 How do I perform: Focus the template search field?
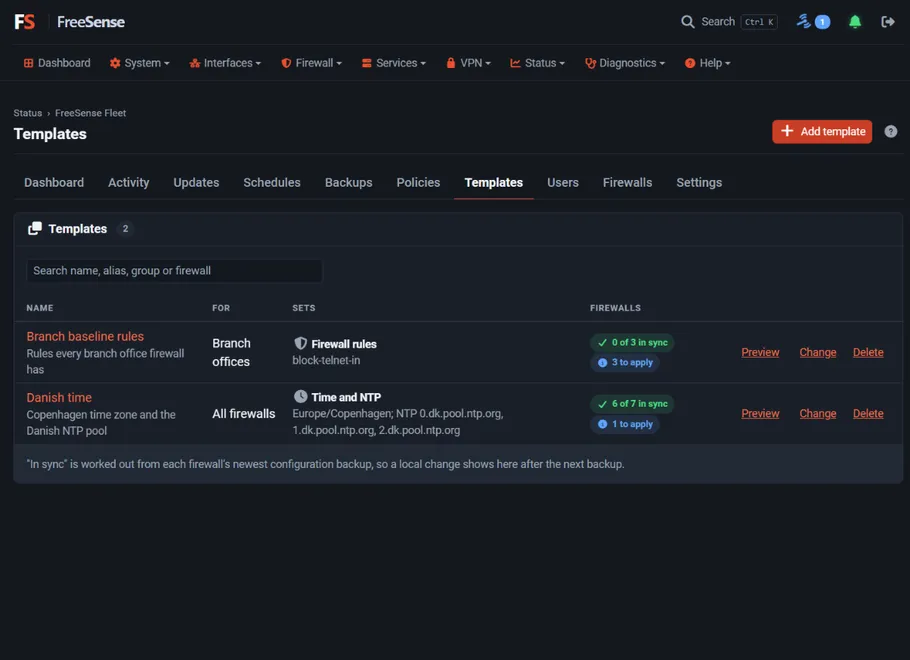[x=174, y=271]
